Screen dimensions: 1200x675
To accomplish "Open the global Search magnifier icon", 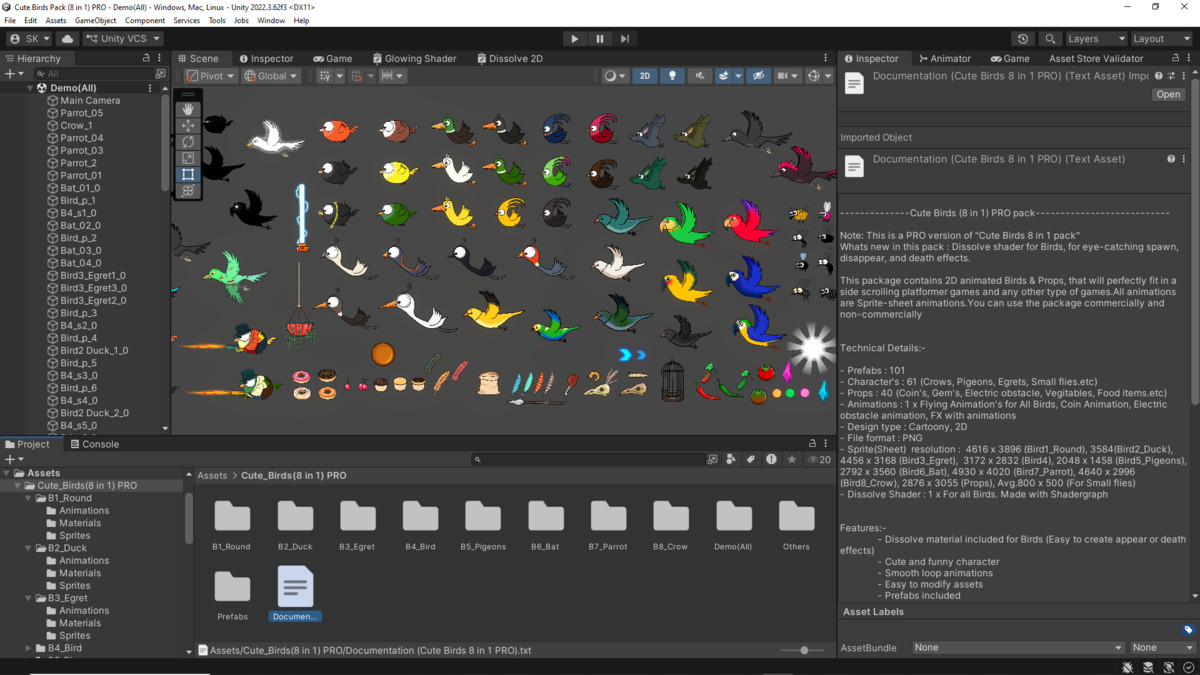I will tap(1050, 39).
